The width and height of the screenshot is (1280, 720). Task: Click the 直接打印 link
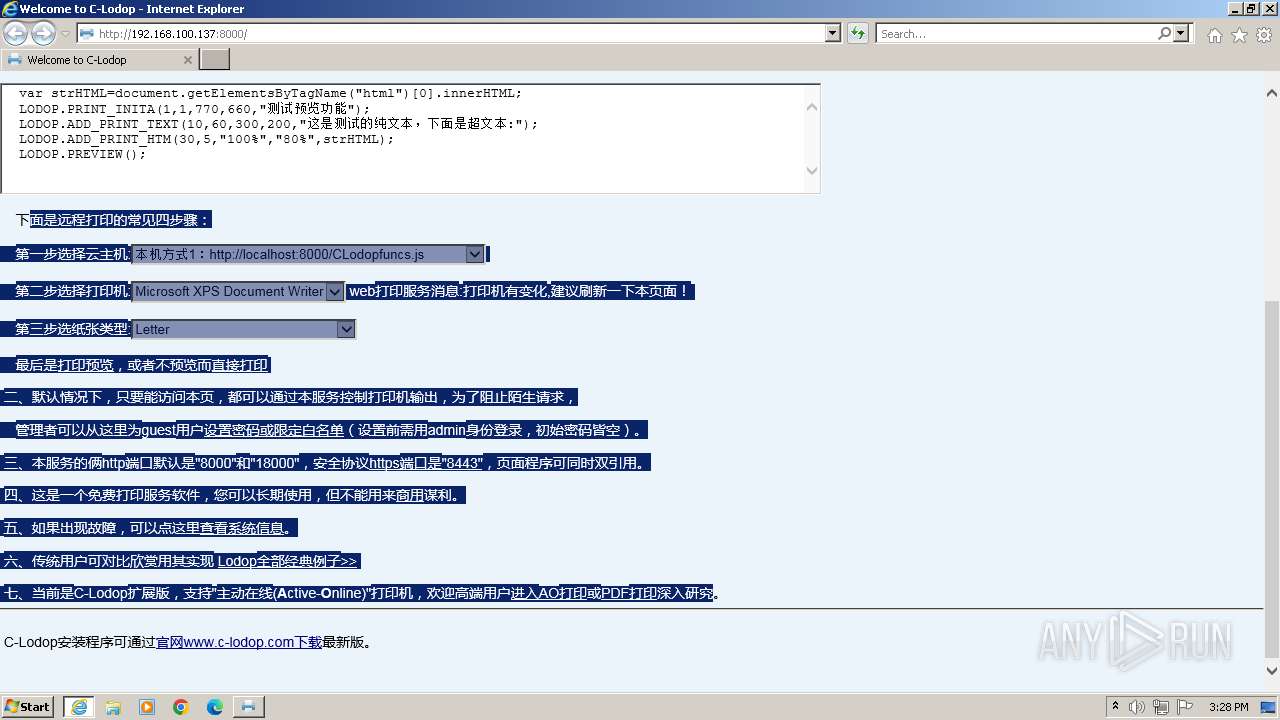pos(240,365)
